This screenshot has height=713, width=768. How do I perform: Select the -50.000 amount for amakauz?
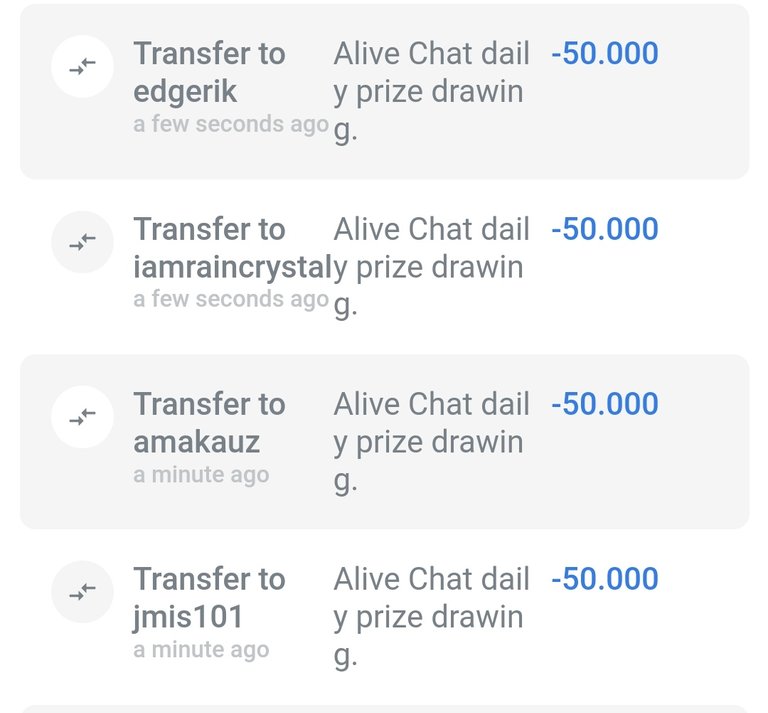click(604, 404)
